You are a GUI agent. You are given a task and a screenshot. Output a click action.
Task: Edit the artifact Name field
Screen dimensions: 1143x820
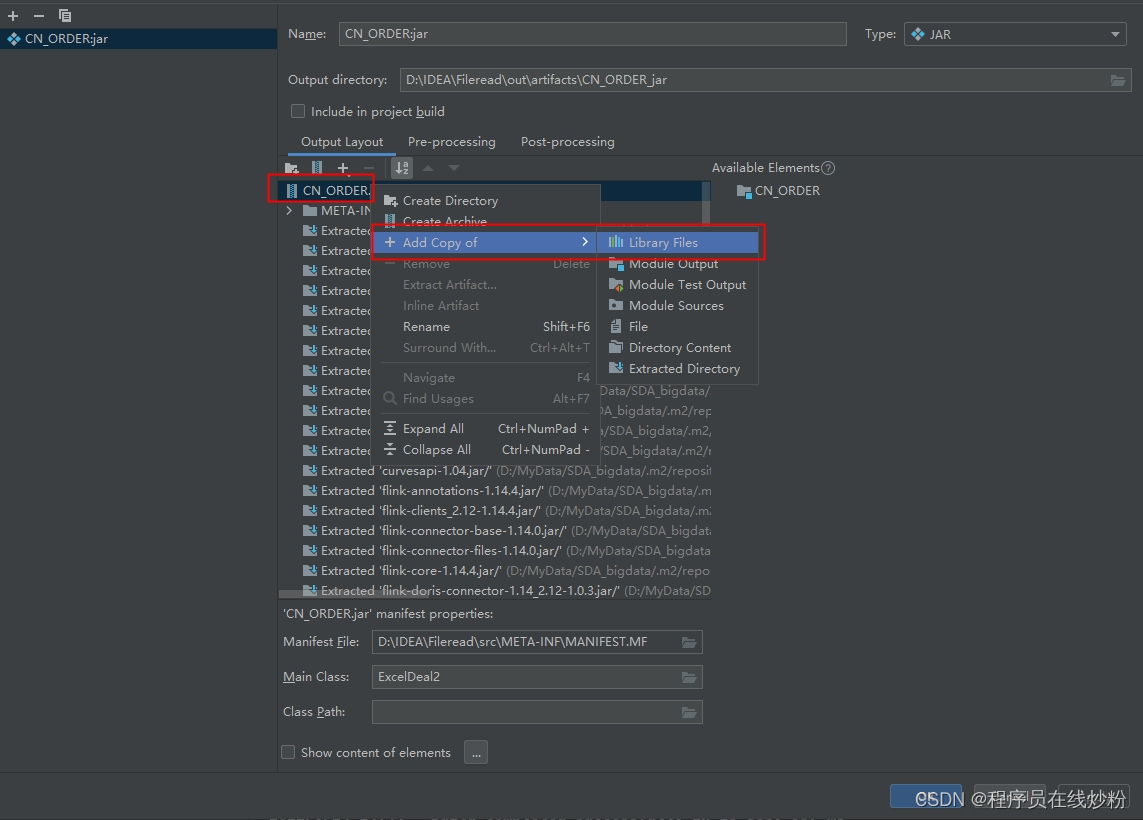592,34
